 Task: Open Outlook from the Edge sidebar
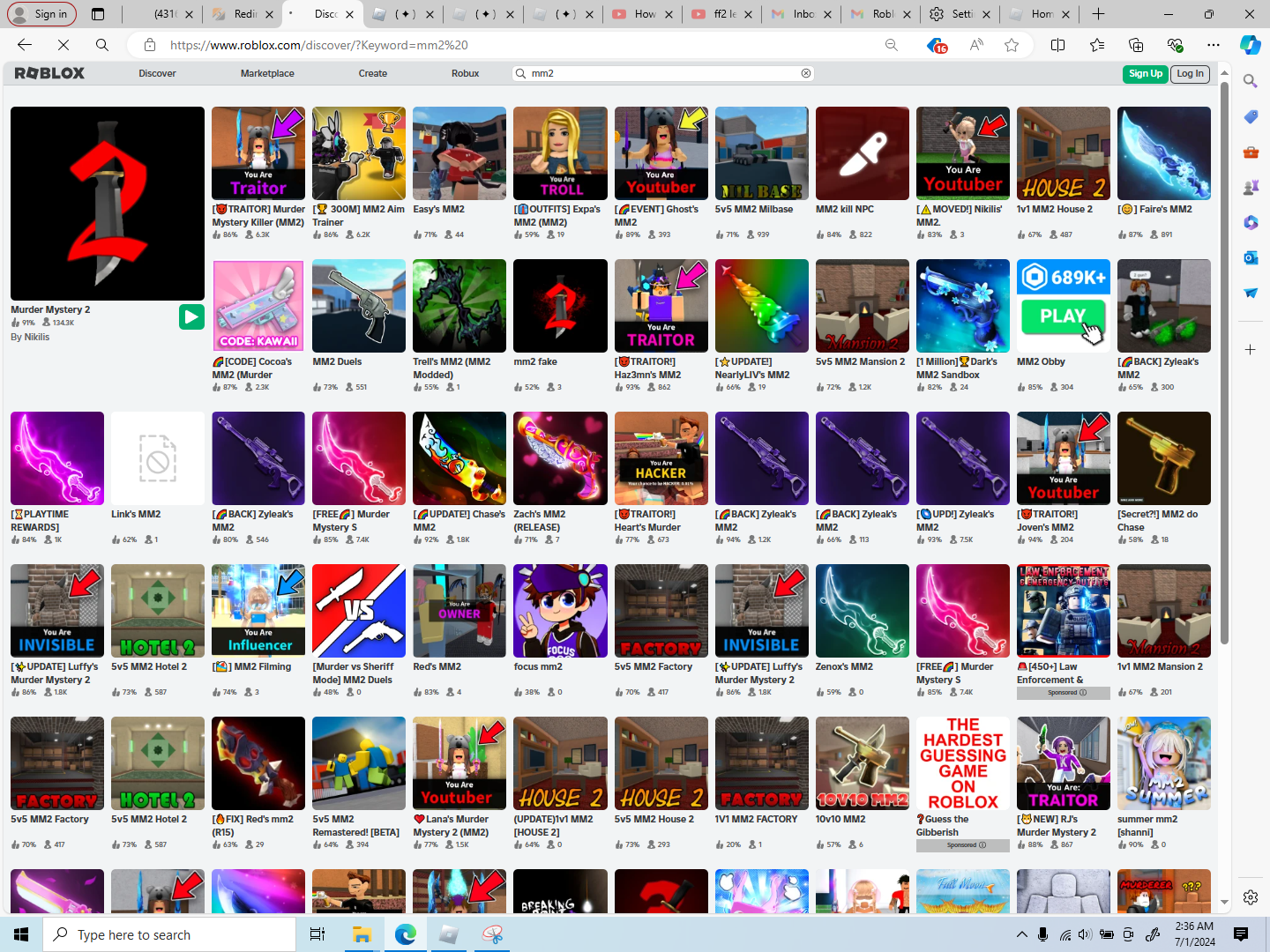click(x=1251, y=257)
